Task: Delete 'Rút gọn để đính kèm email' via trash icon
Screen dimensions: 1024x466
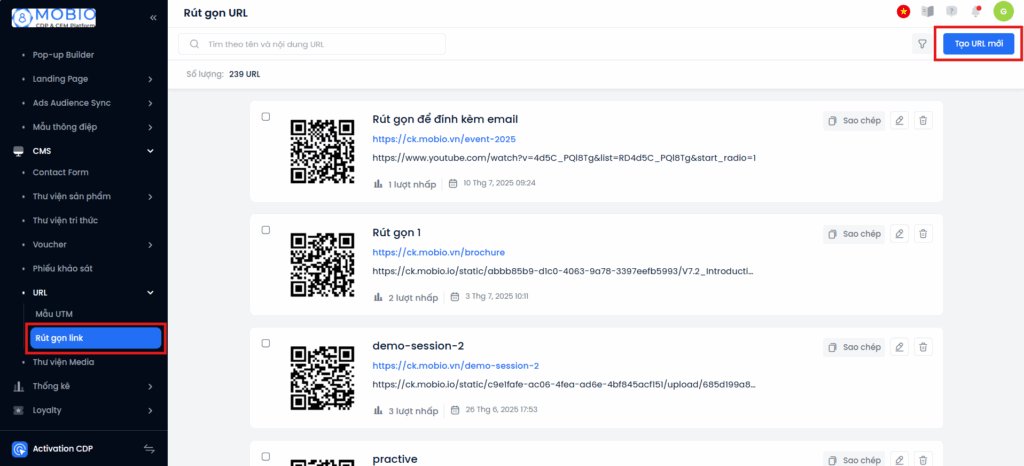Action: click(923, 120)
